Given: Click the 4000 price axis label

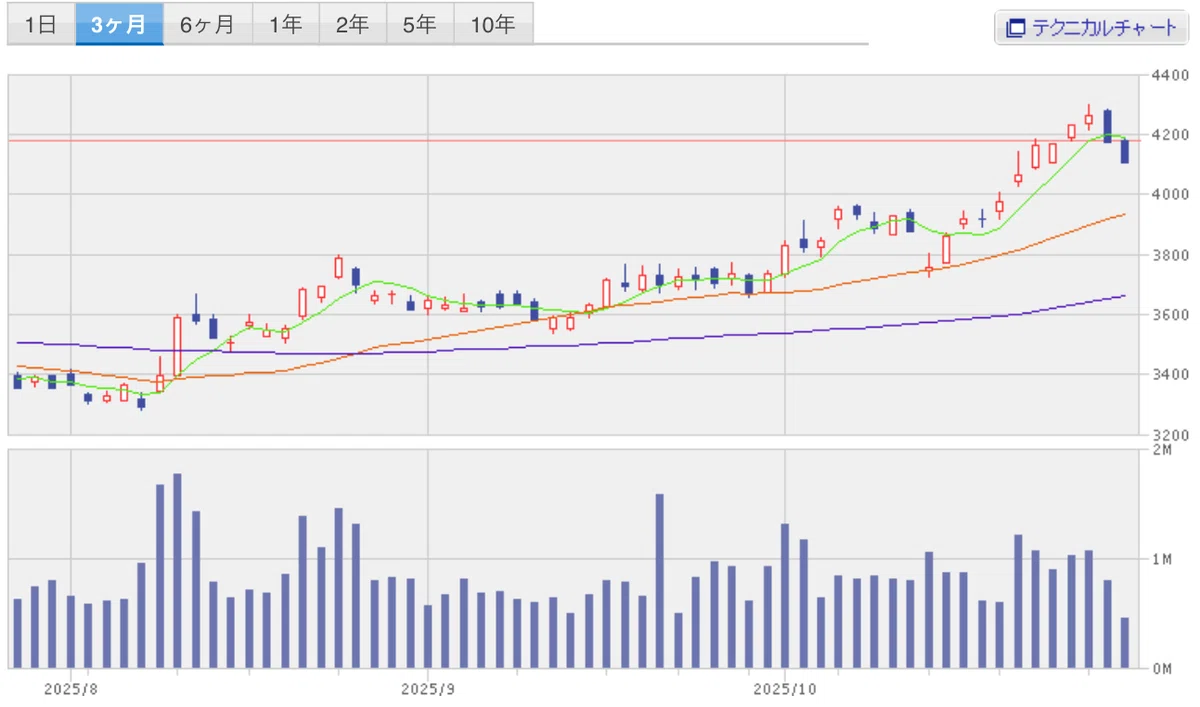Looking at the screenshot, I should (x=1169, y=195).
